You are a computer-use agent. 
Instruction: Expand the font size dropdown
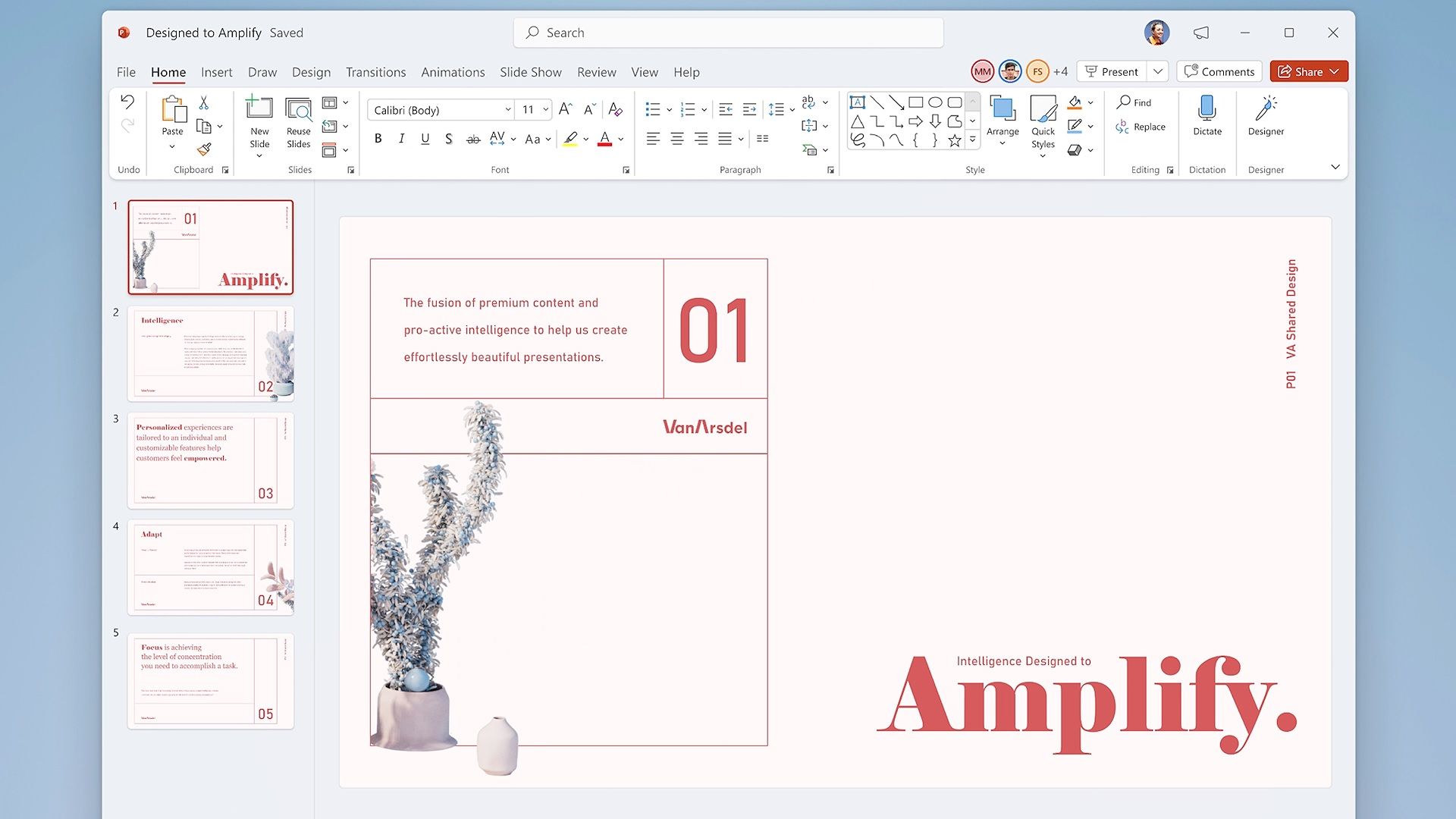click(545, 110)
